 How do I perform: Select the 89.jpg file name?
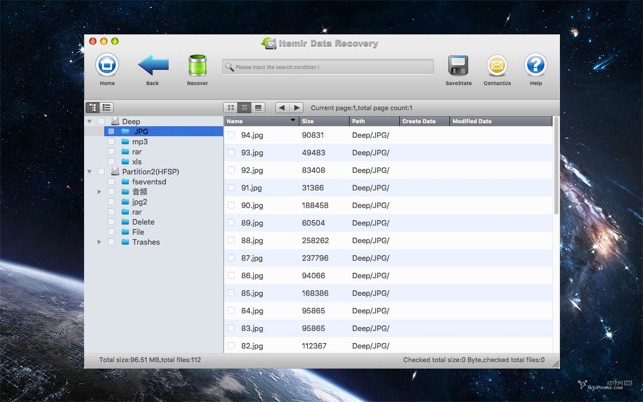[252, 223]
